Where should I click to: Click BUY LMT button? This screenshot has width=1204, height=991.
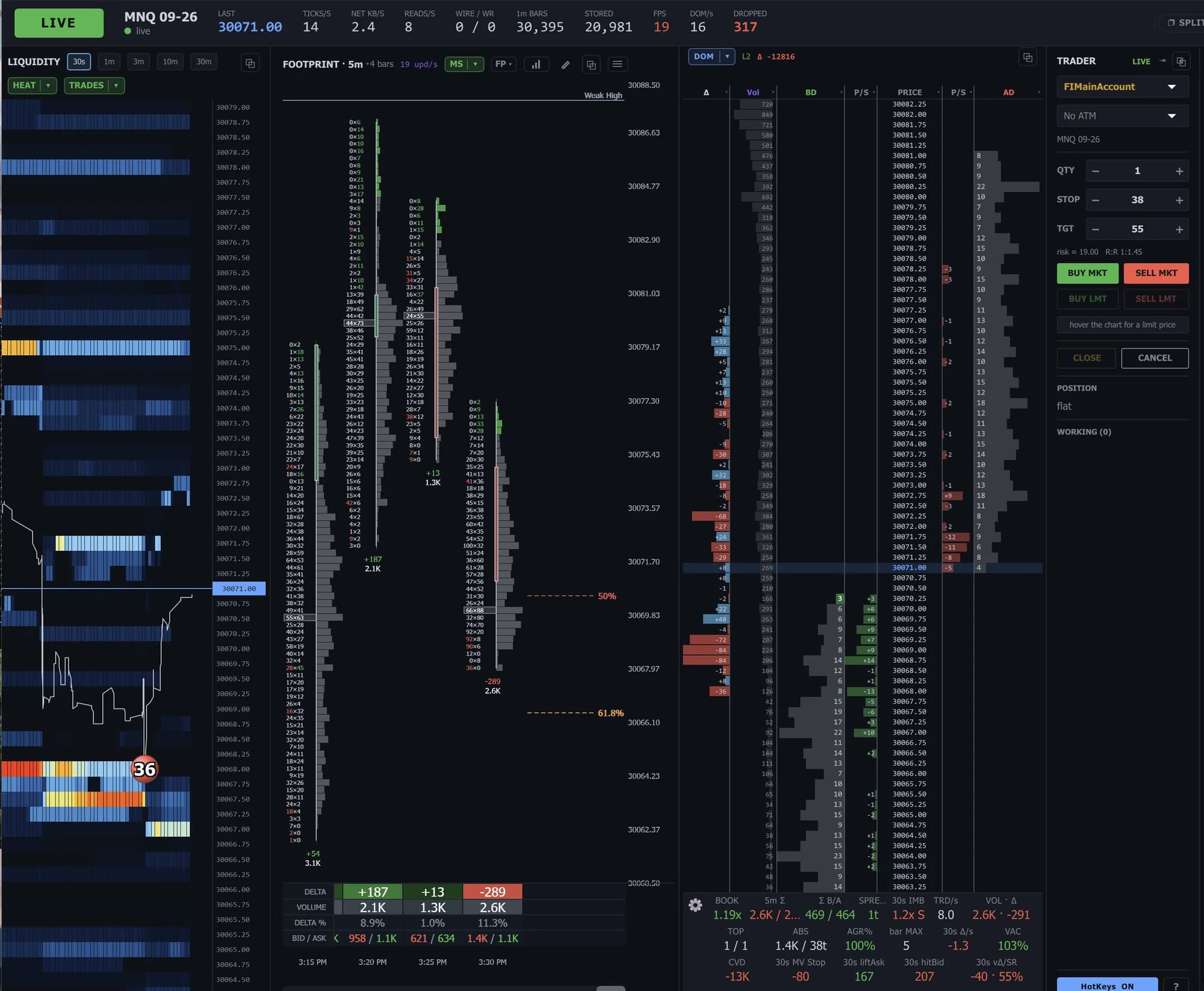[1087, 299]
